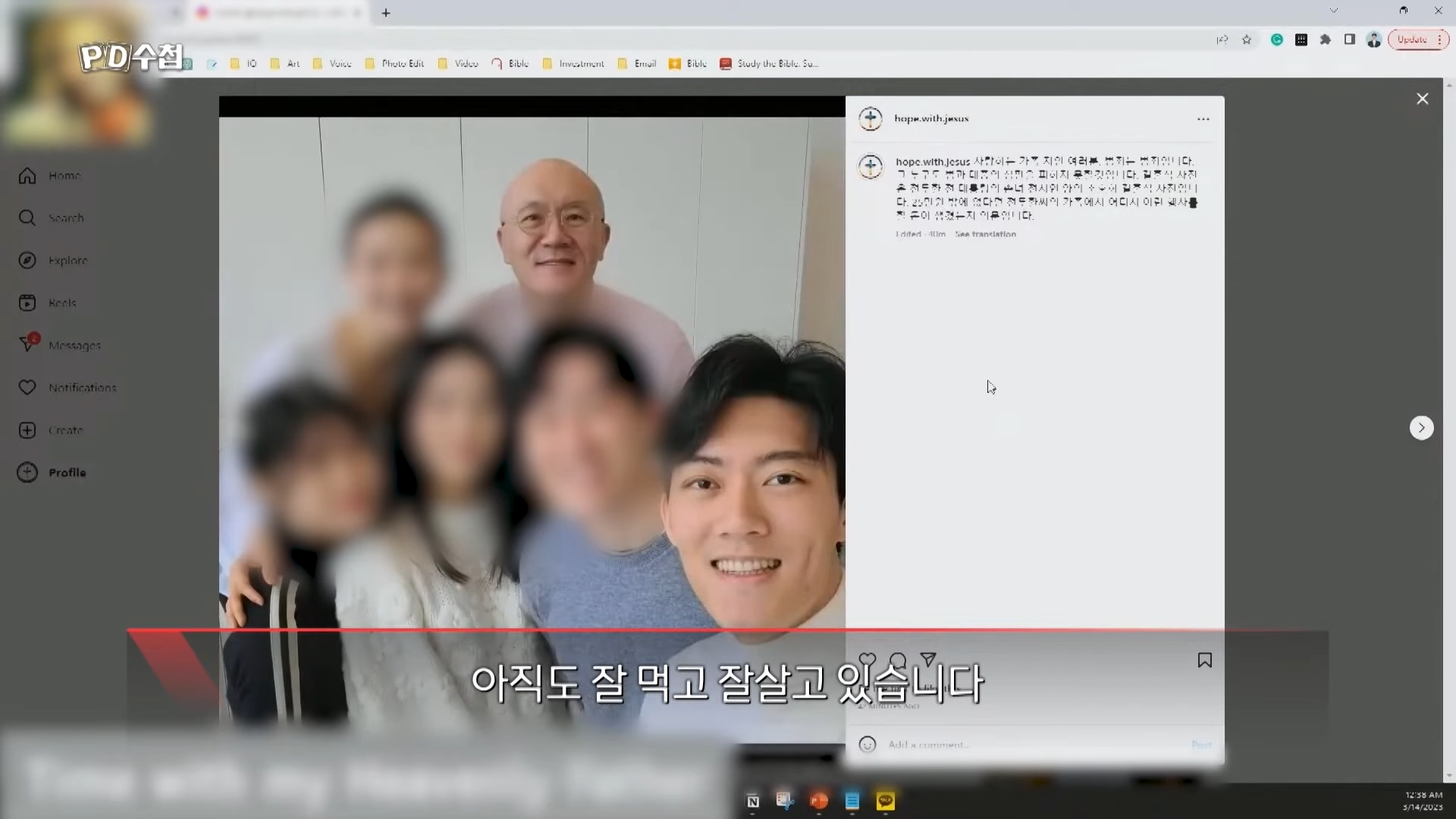
Task: Open Notion from the taskbar
Action: (x=753, y=802)
